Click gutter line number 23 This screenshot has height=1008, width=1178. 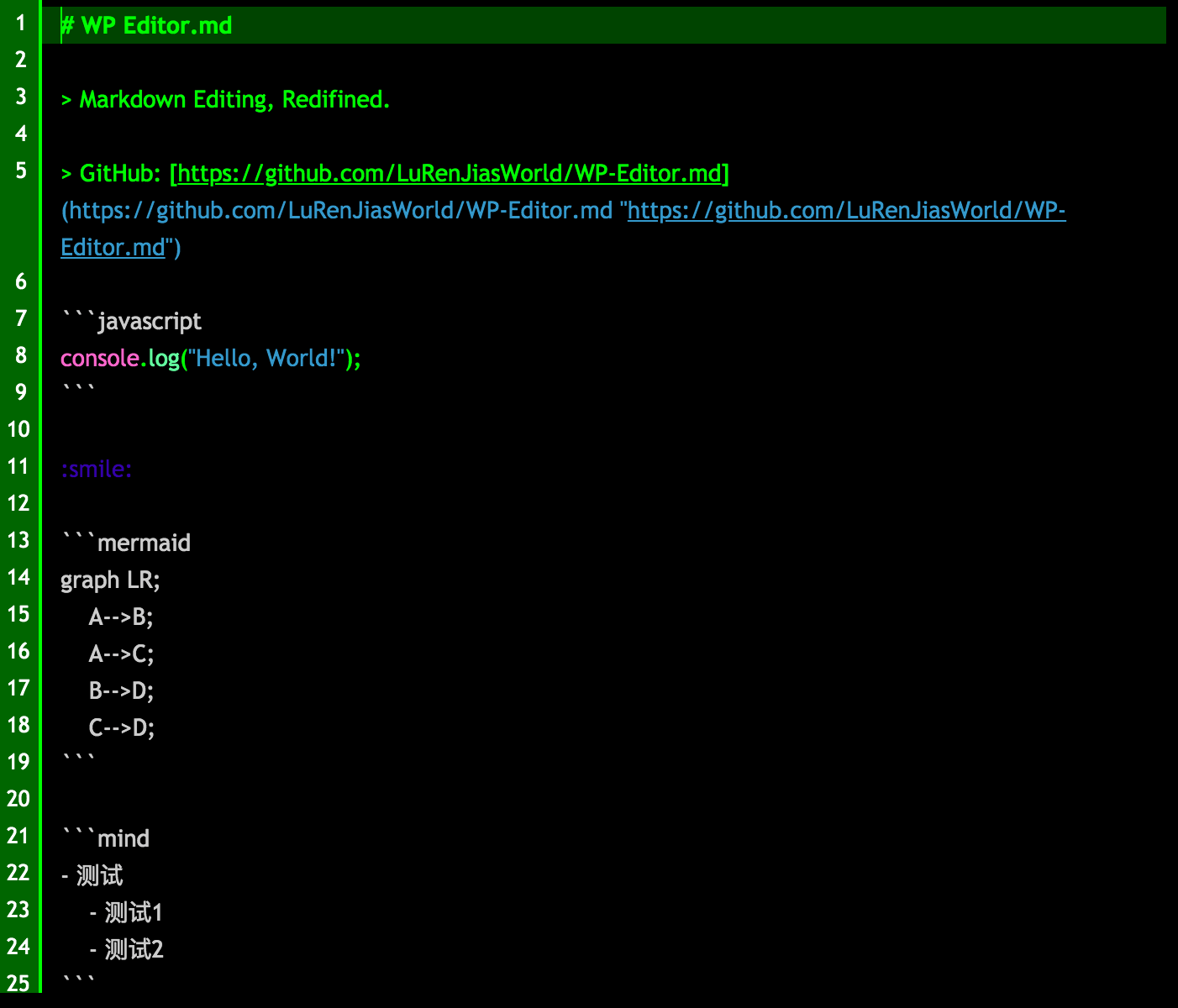(x=18, y=909)
